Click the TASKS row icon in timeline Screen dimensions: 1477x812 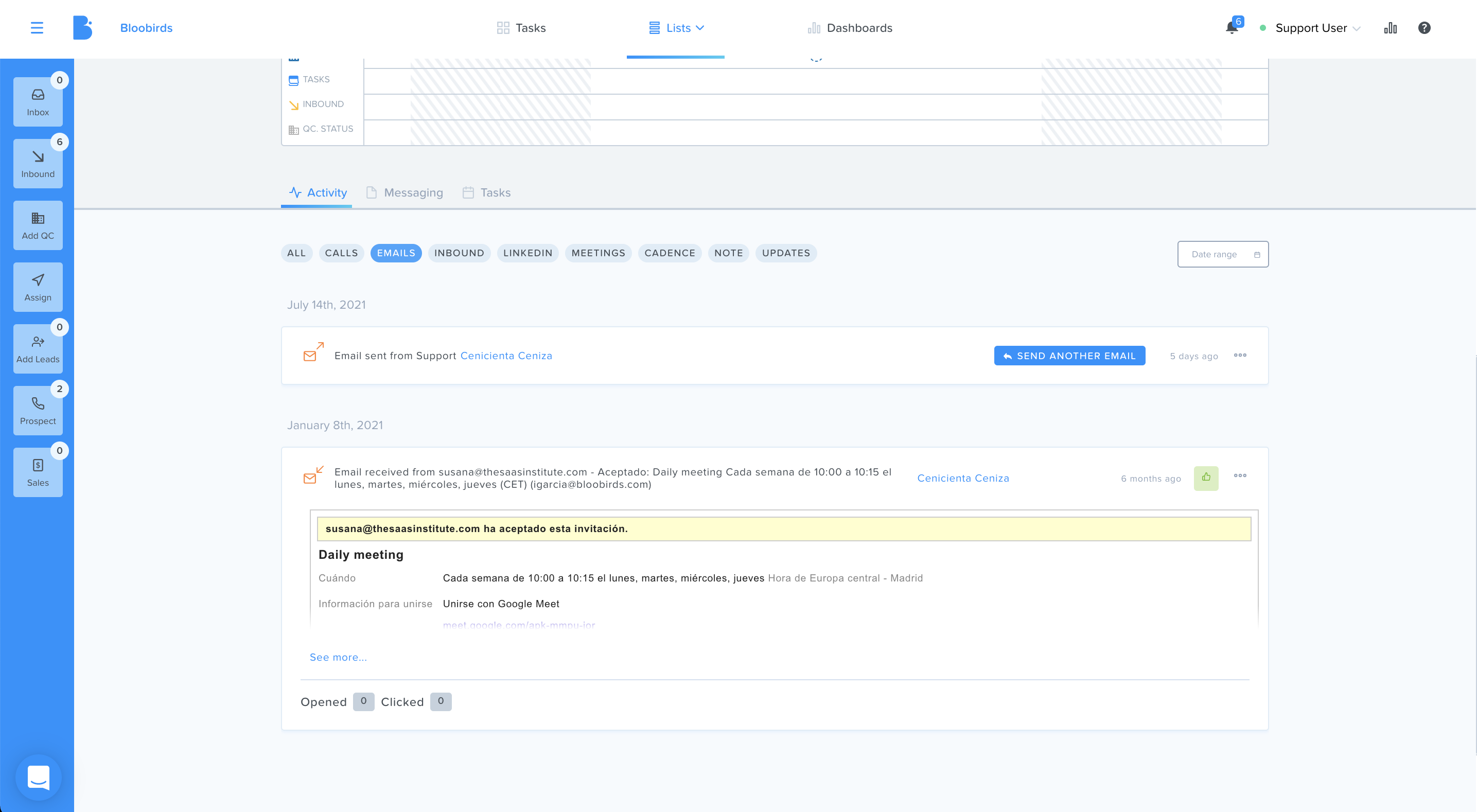pyautogui.click(x=293, y=80)
